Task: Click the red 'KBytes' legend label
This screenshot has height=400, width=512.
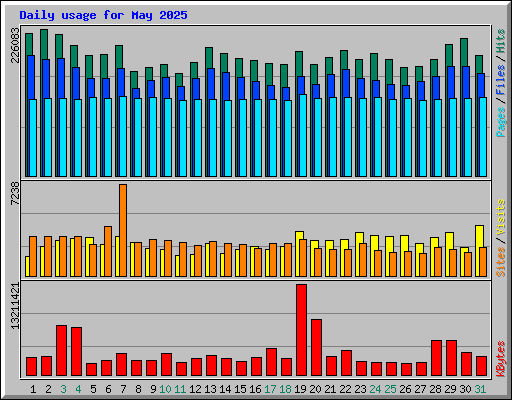Action: pos(500,359)
